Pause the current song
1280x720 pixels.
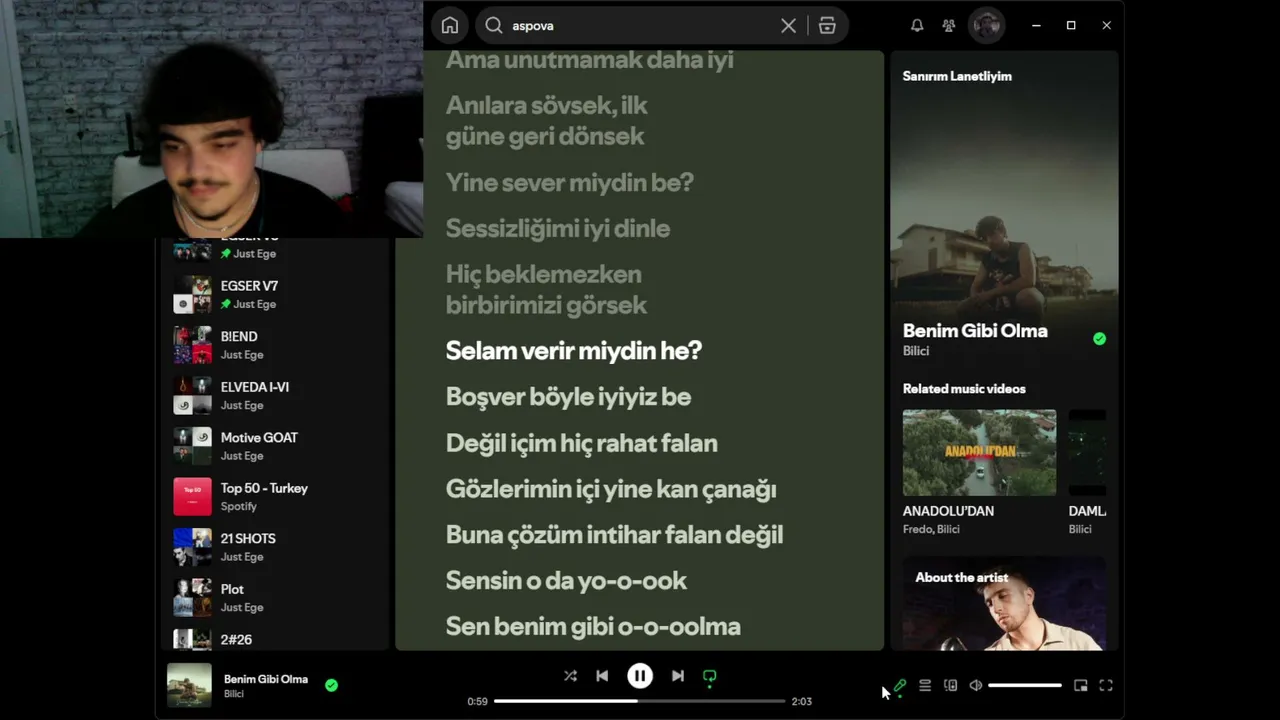click(x=640, y=676)
